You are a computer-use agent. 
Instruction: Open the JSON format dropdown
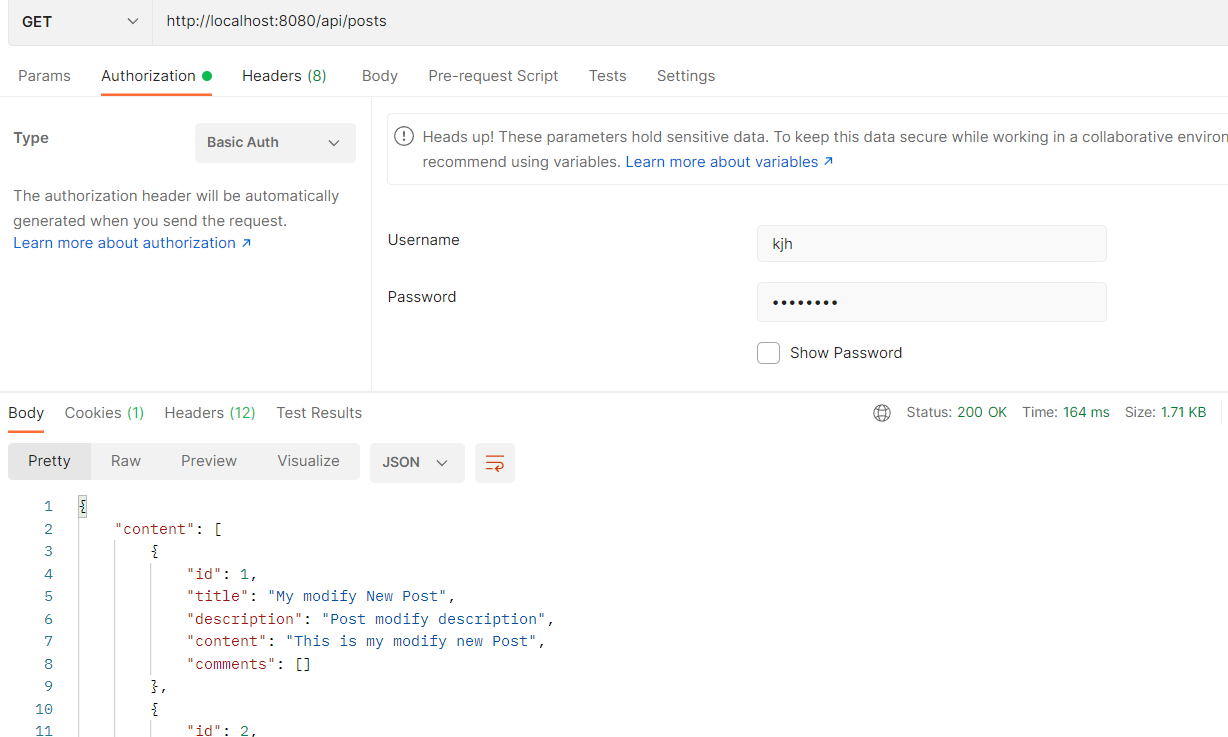point(417,463)
